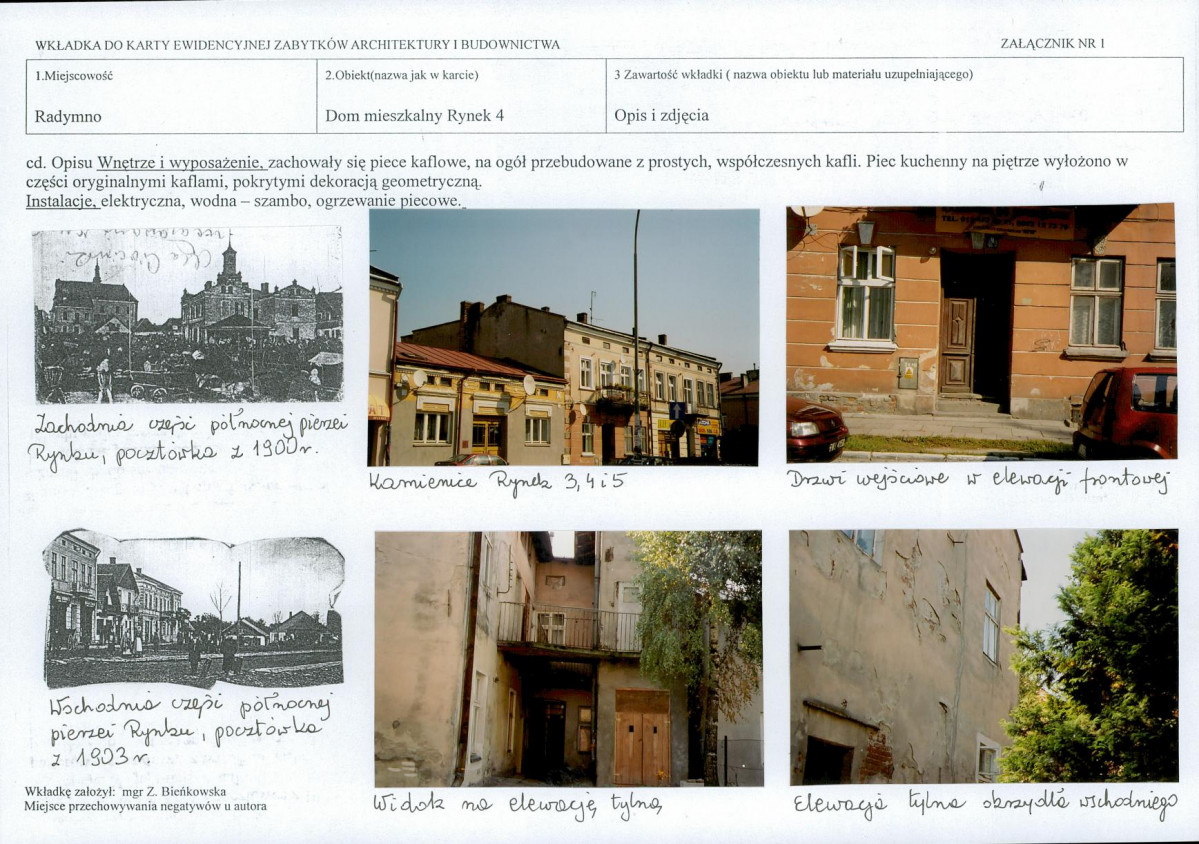1199x844 pixels.
Task: Click the 'Opis i zdjęcia' content field
Action: point(895,96)
